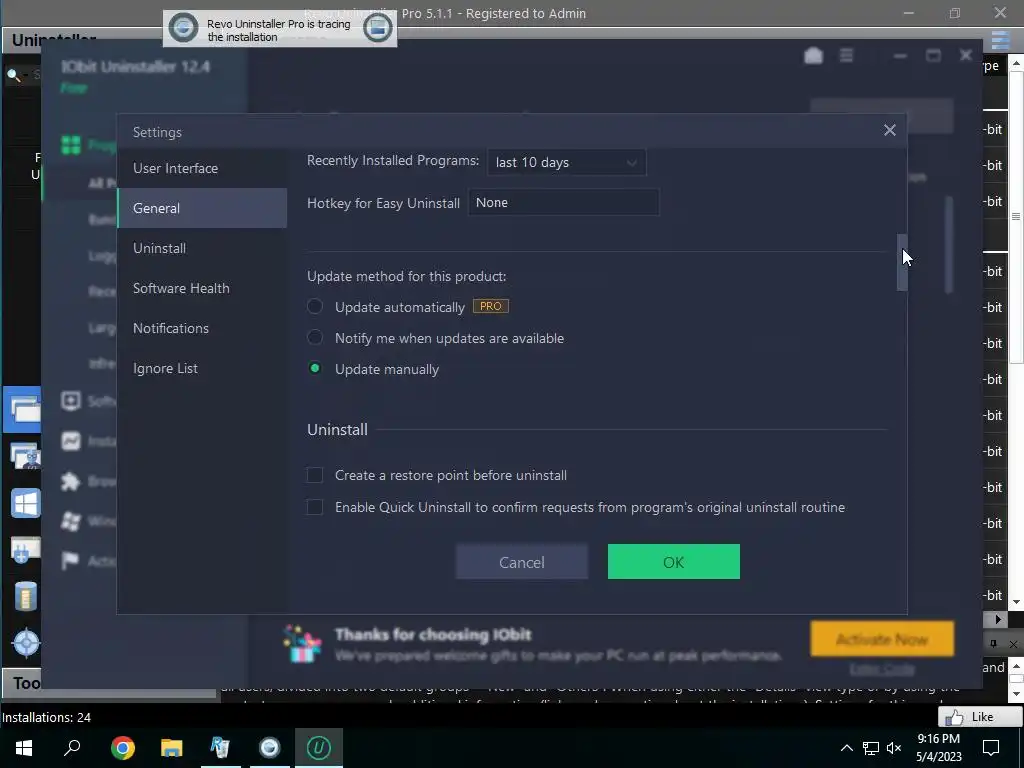Click the Revo list vertical scroll down arrow
This screenshot has height=768, width=1024.
[x=1016, y=602]
